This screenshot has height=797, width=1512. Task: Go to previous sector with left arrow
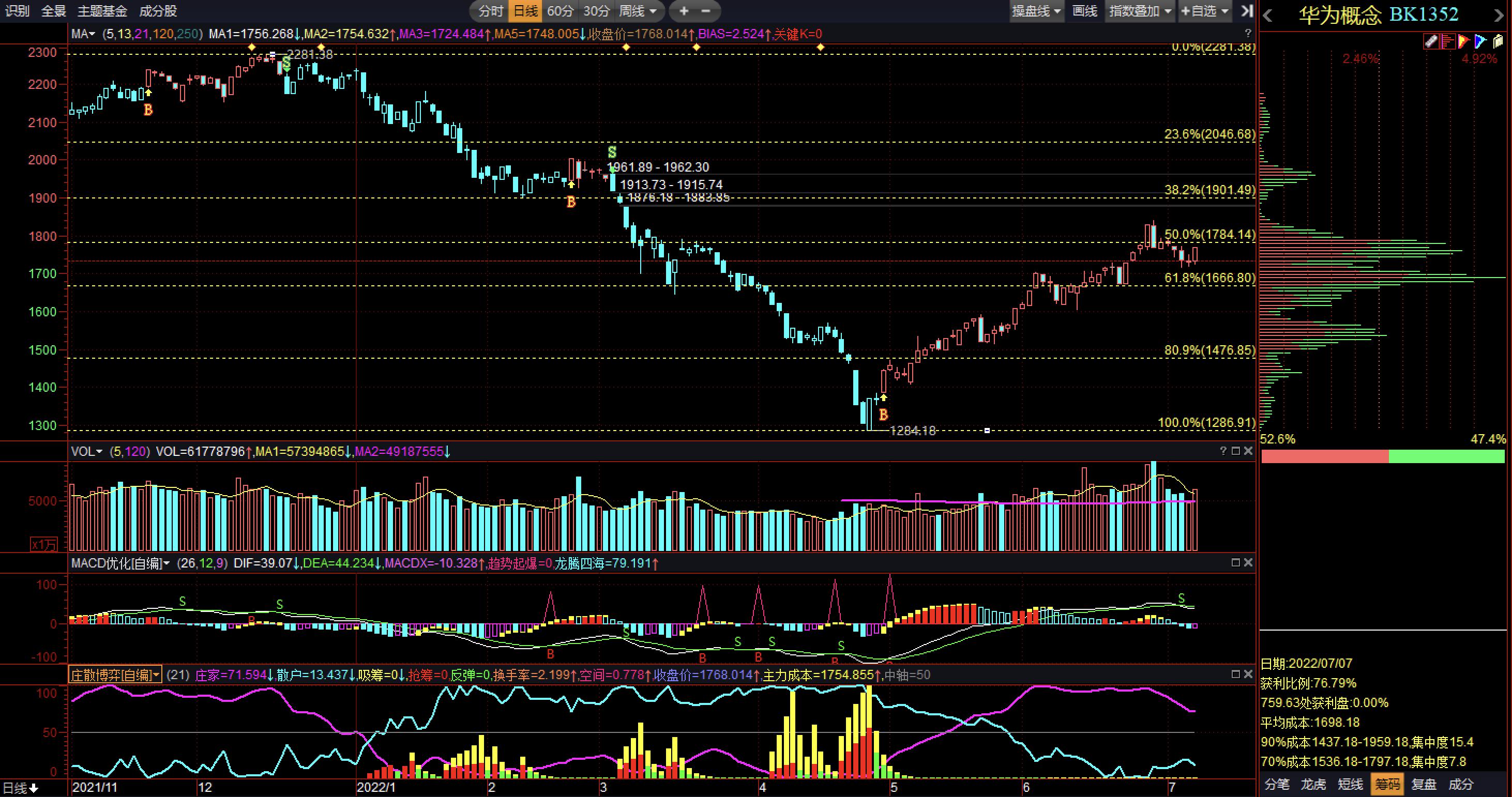point(1268,16)
